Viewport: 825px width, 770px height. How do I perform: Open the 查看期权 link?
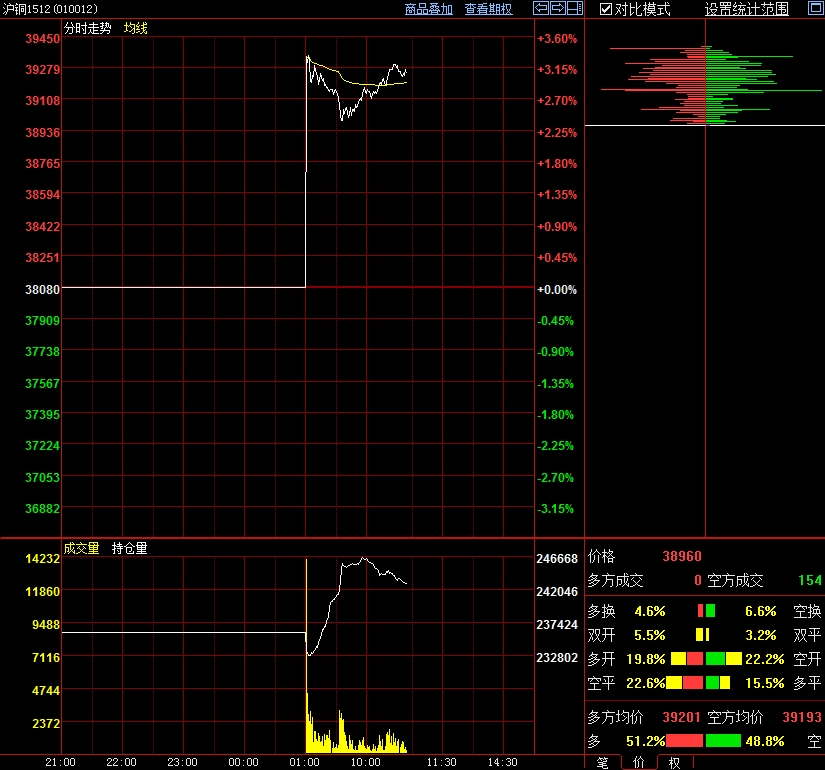click(488, 9)
